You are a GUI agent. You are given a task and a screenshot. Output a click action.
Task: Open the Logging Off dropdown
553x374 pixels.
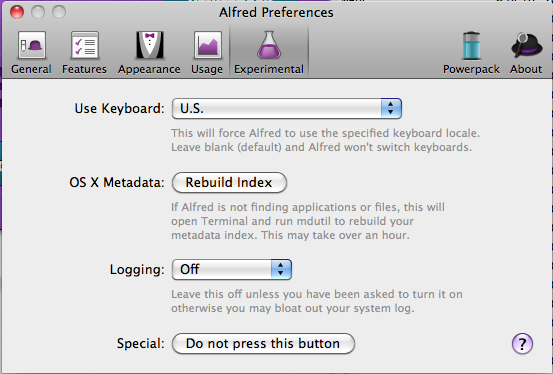232,270
